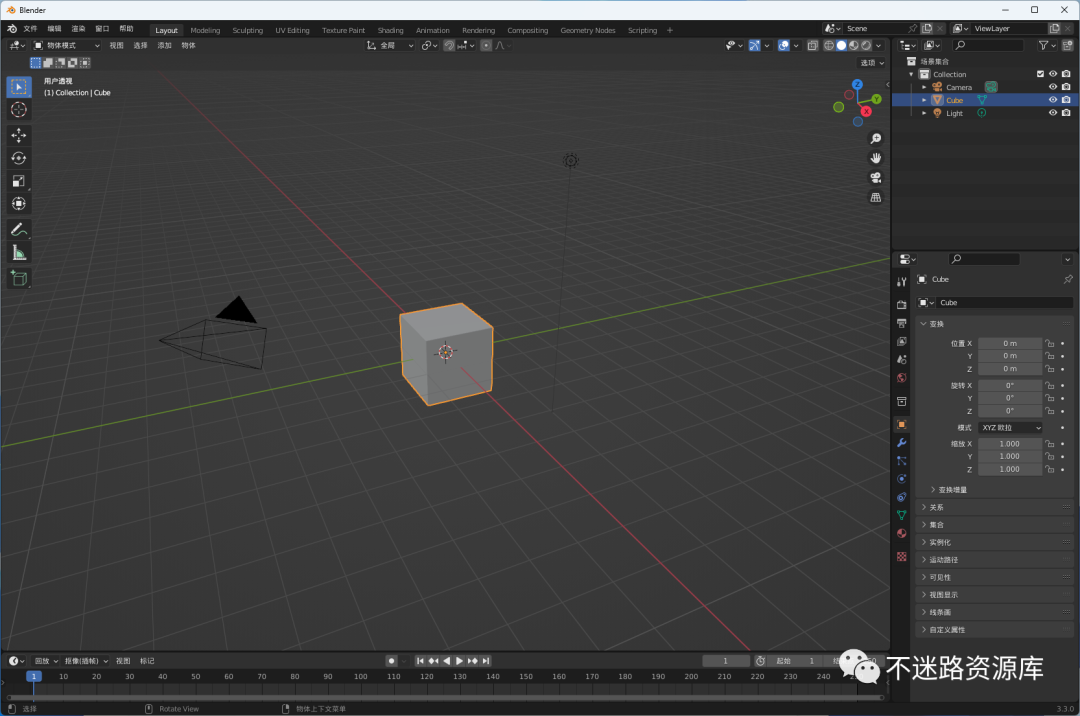Open the Physics properties tab
The width and height of the screenshot is (1080, 716).
(x=902, y=478)
